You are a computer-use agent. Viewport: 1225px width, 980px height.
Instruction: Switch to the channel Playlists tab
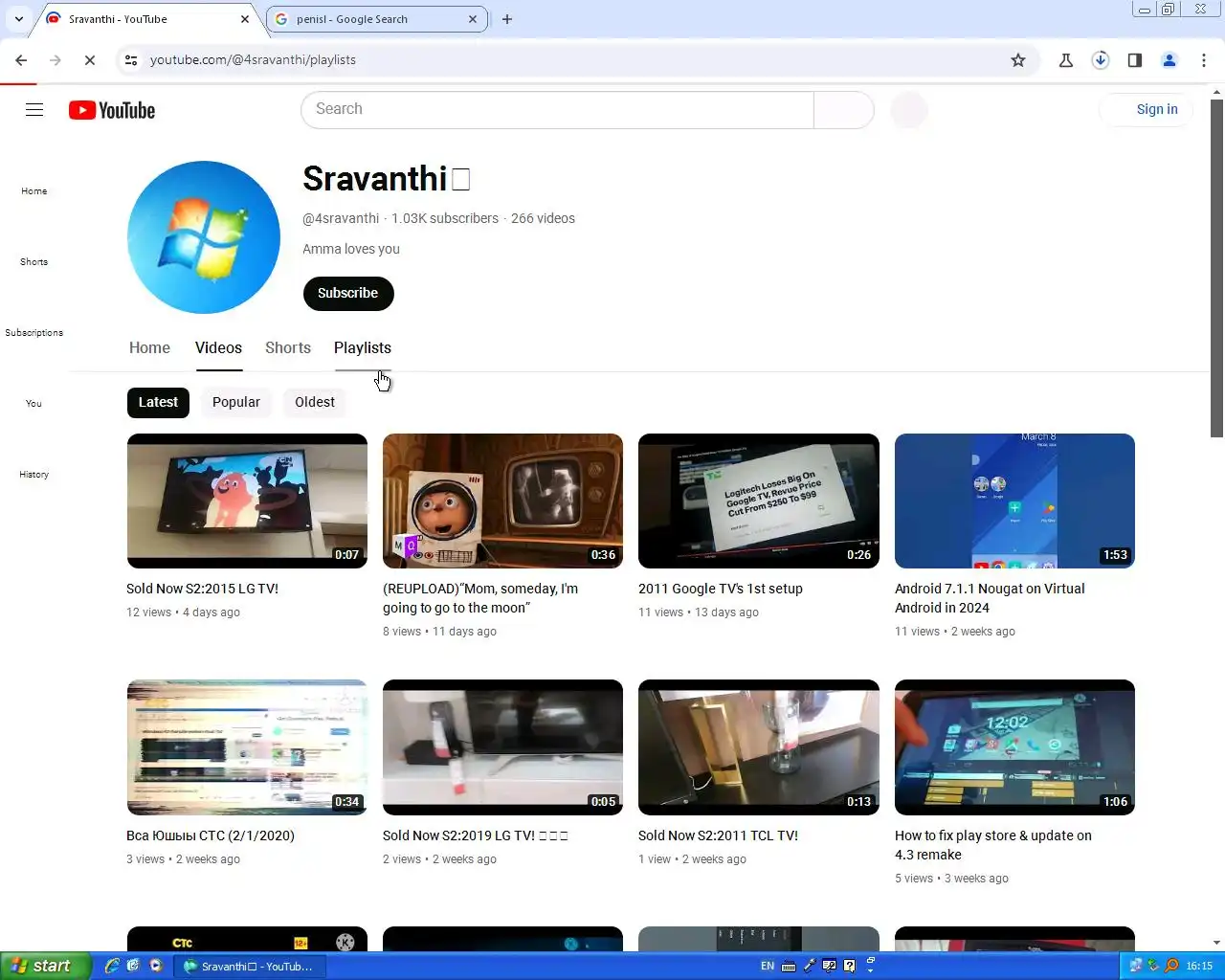(363, 347)
